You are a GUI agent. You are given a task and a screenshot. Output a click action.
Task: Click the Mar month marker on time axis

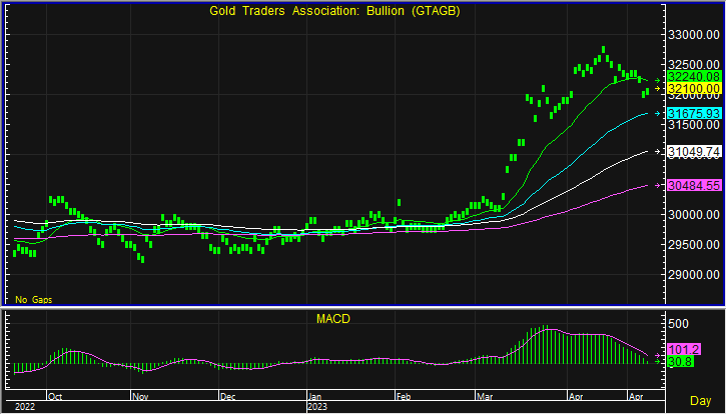tap(485, 397)
